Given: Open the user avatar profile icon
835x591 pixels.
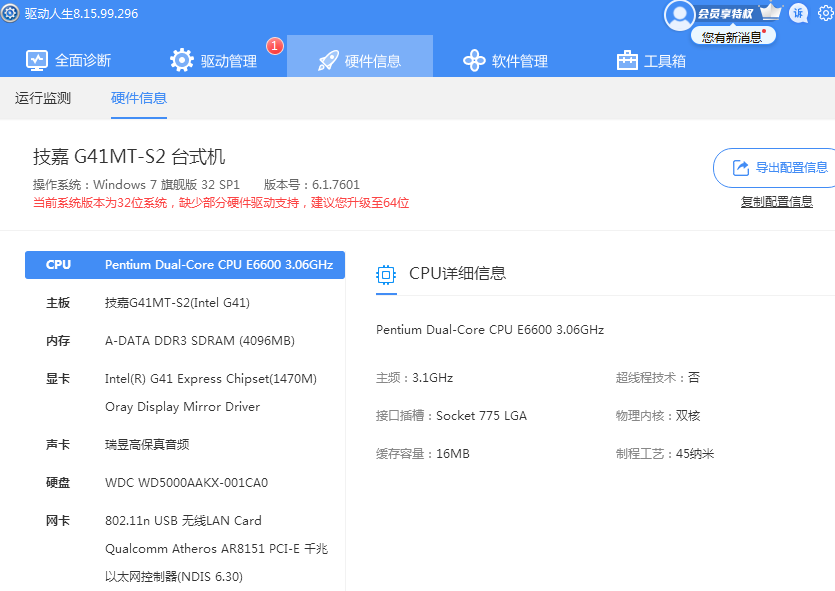Looking at the screenshot, I should point(680,14).
